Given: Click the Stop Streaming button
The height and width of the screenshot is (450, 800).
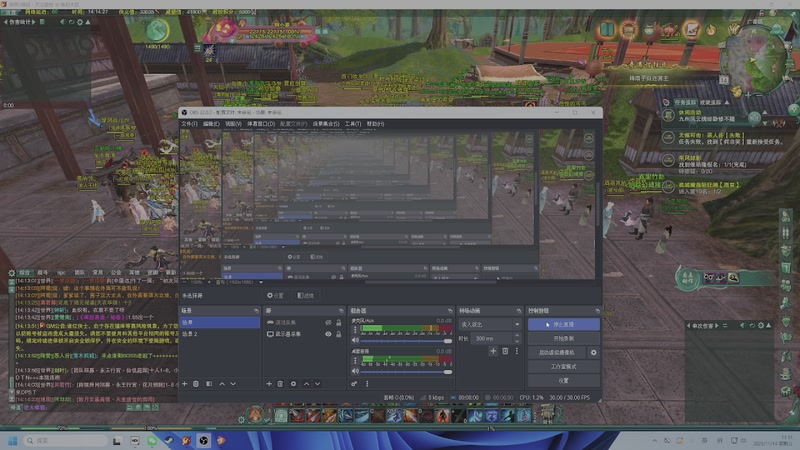Looking at the screenshot, I should pos(564,324).
